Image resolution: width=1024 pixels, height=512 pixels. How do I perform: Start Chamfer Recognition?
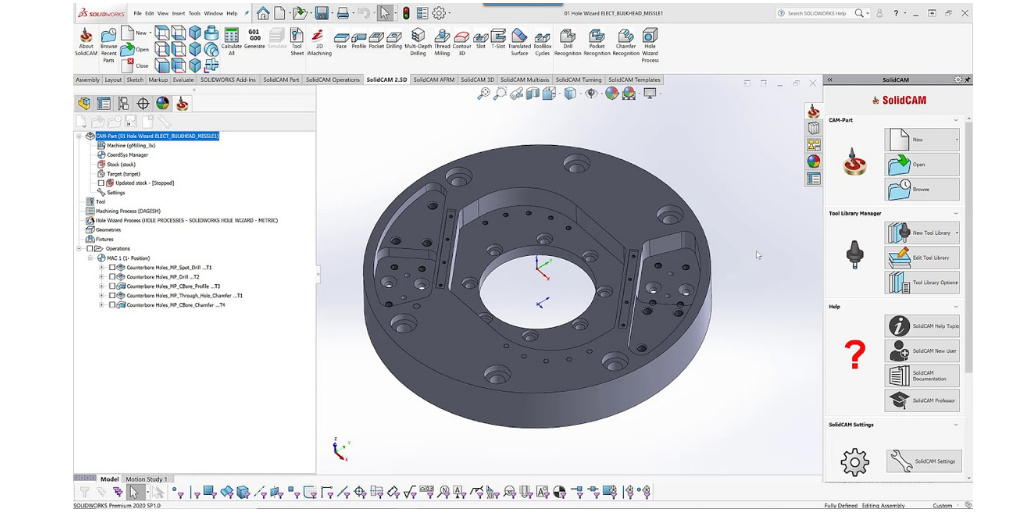click(626, 42)
